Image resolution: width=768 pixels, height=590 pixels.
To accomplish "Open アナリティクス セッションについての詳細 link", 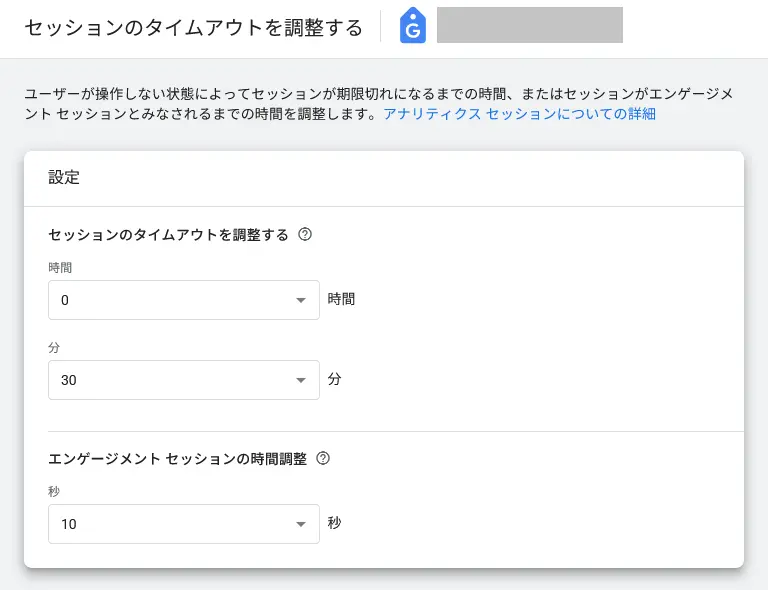I will coord(519,114).
